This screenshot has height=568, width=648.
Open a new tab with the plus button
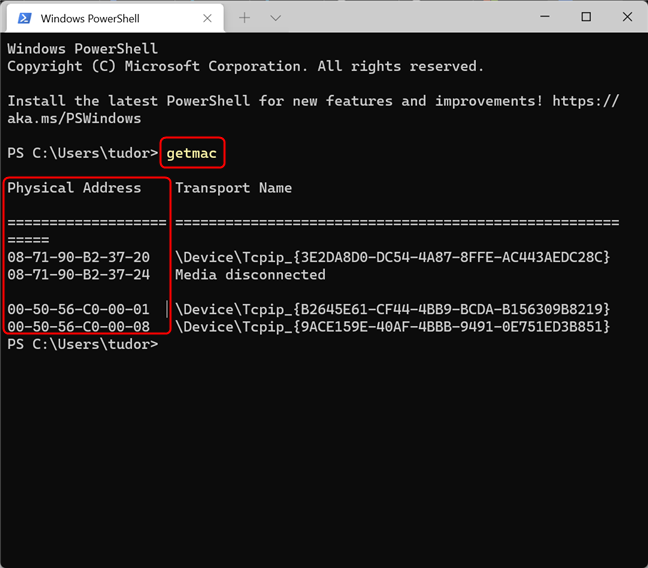pyautogui.click(x=244, y=17)
